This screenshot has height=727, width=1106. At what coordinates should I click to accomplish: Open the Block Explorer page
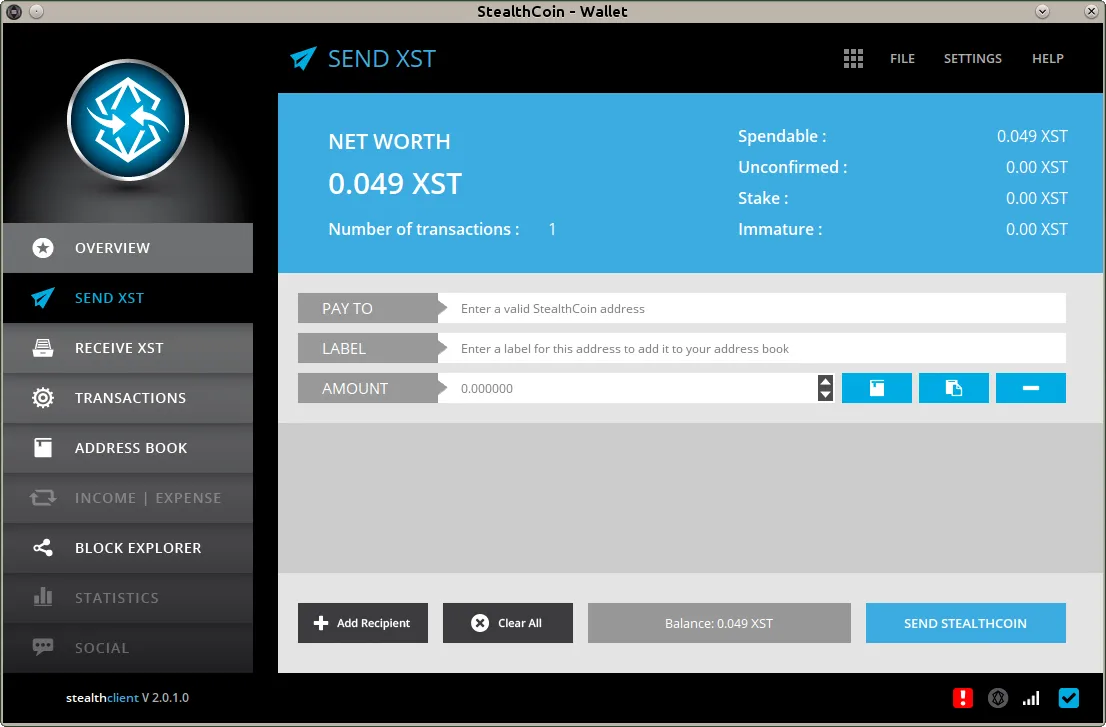128,549
